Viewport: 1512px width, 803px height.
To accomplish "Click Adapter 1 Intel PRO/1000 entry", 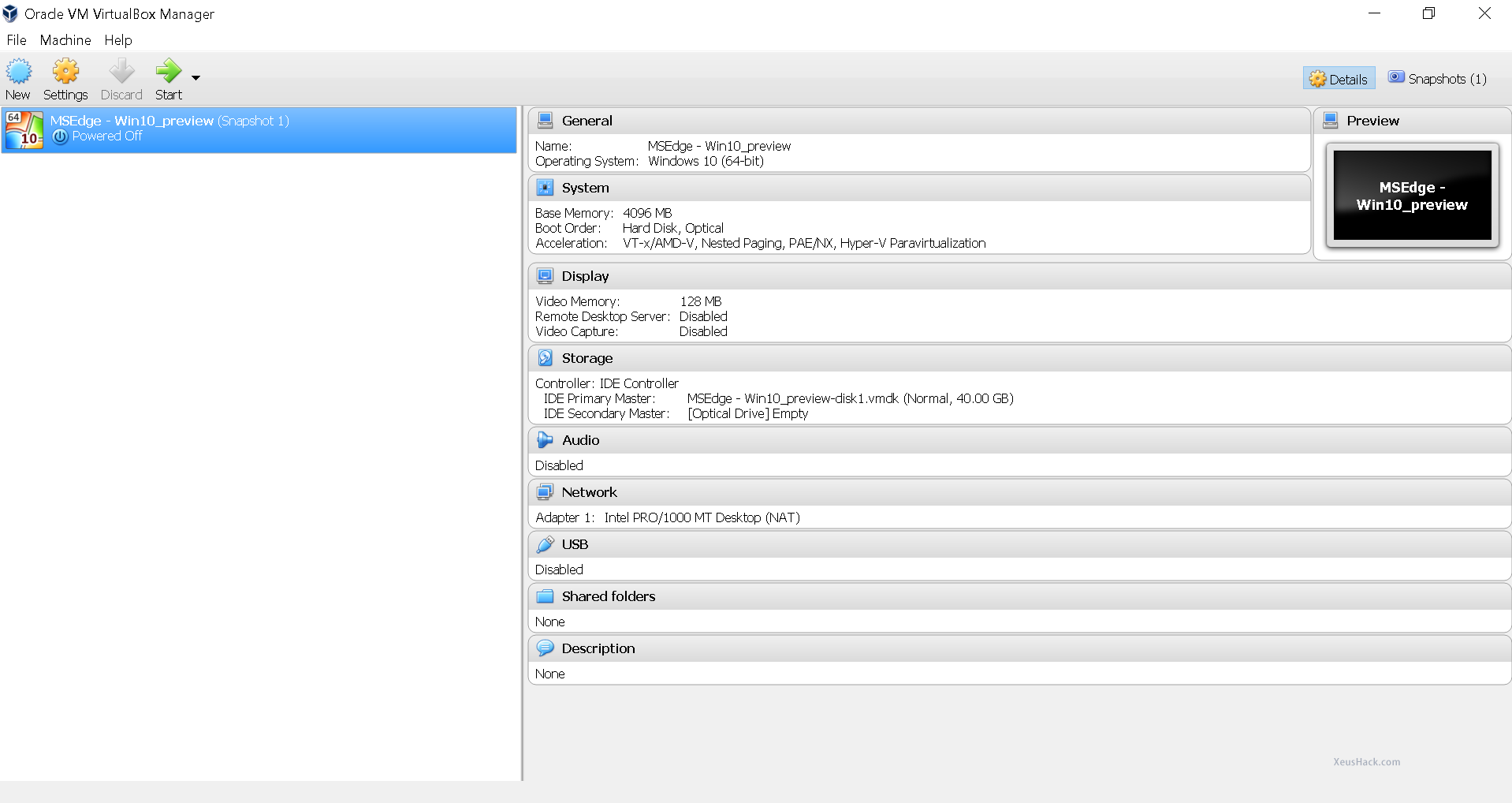I will point(668,517).
